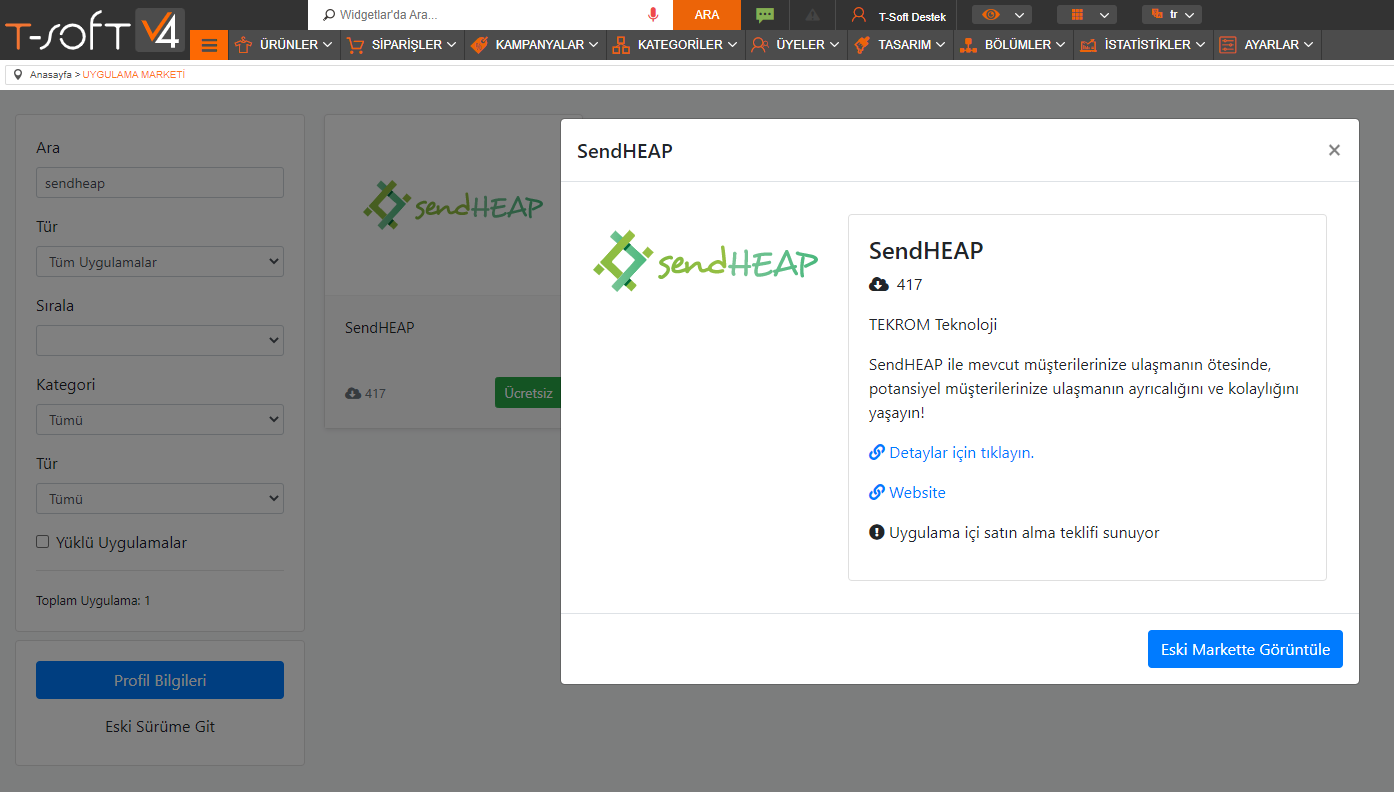Click the T-Soft Destek user icon

858,15
